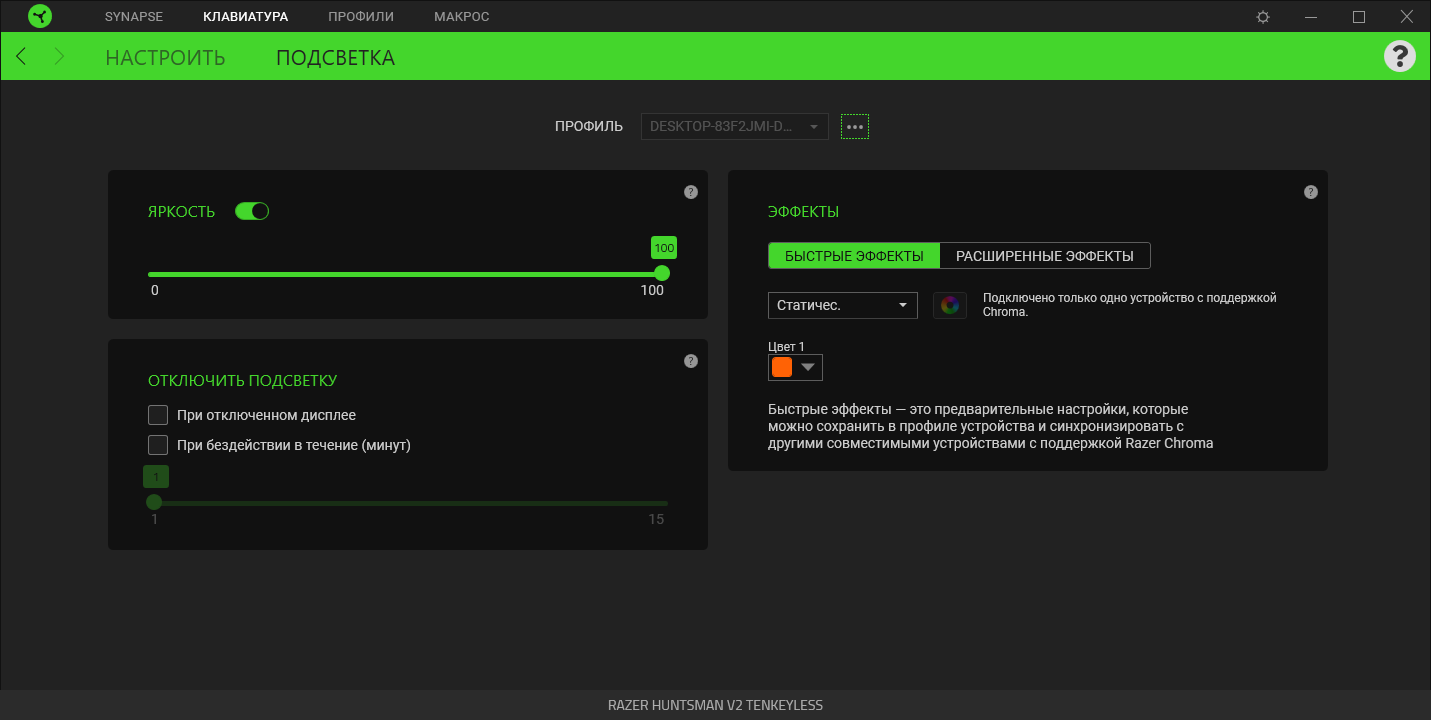This screenshot has width=1431, height=720.
Task: Maximize the Razer Synapse window
Action: [1359, 17]
